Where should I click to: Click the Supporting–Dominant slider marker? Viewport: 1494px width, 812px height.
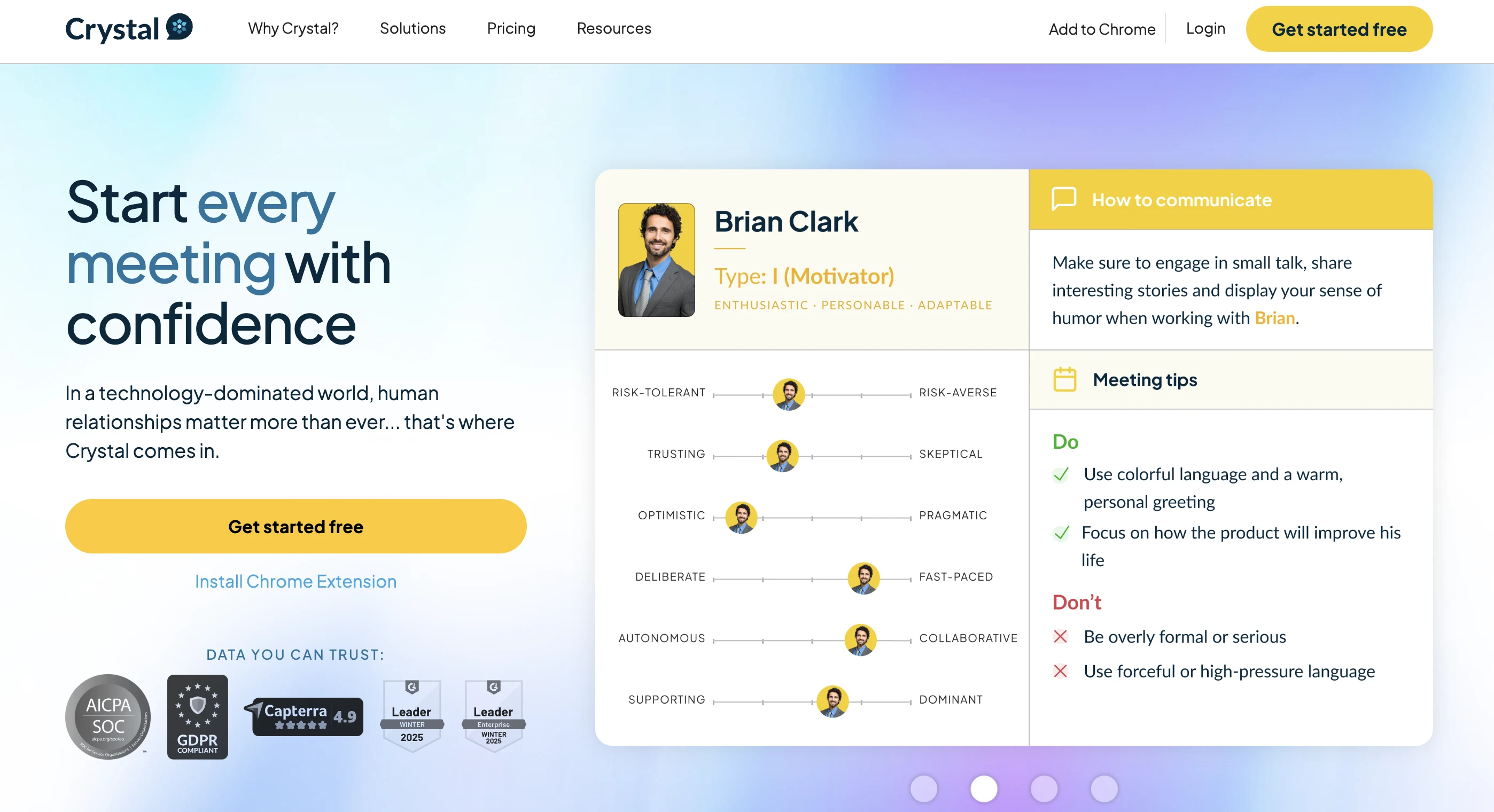click(832, 701)
